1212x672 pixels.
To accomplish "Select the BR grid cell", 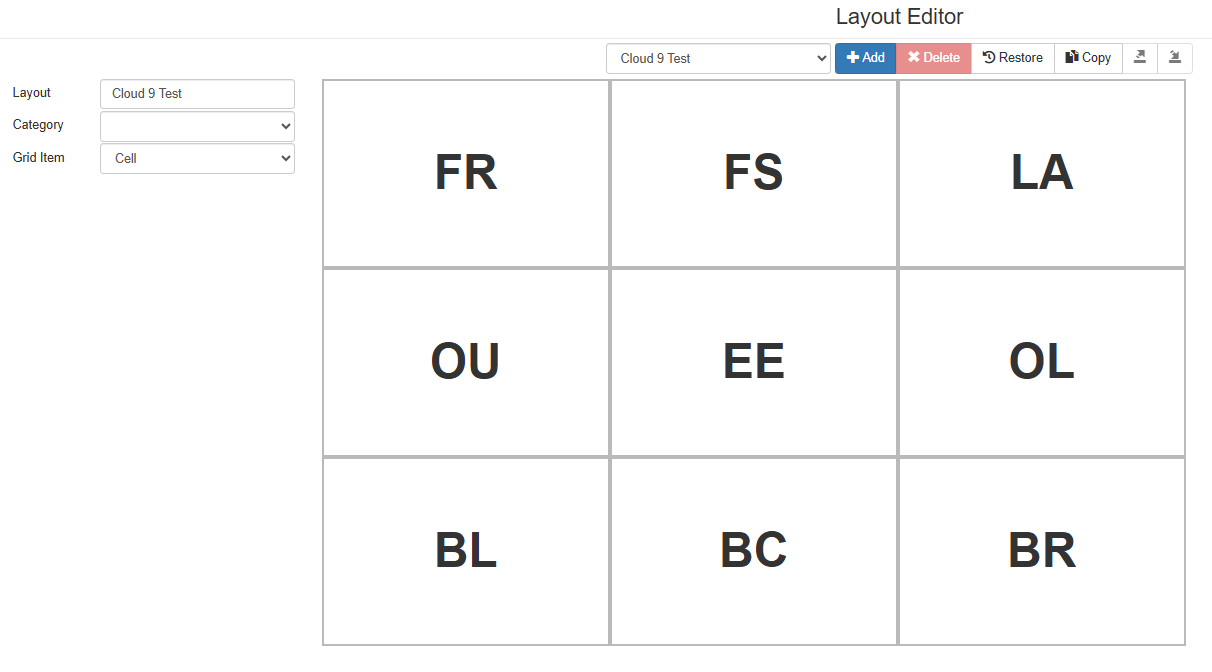I will point(1042,551).
